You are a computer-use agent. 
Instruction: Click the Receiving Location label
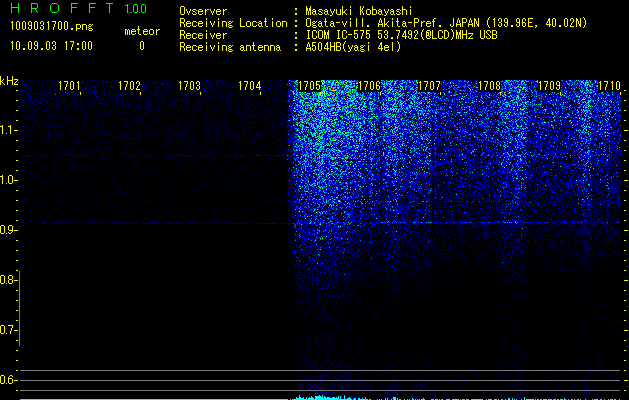pos(233,23)
